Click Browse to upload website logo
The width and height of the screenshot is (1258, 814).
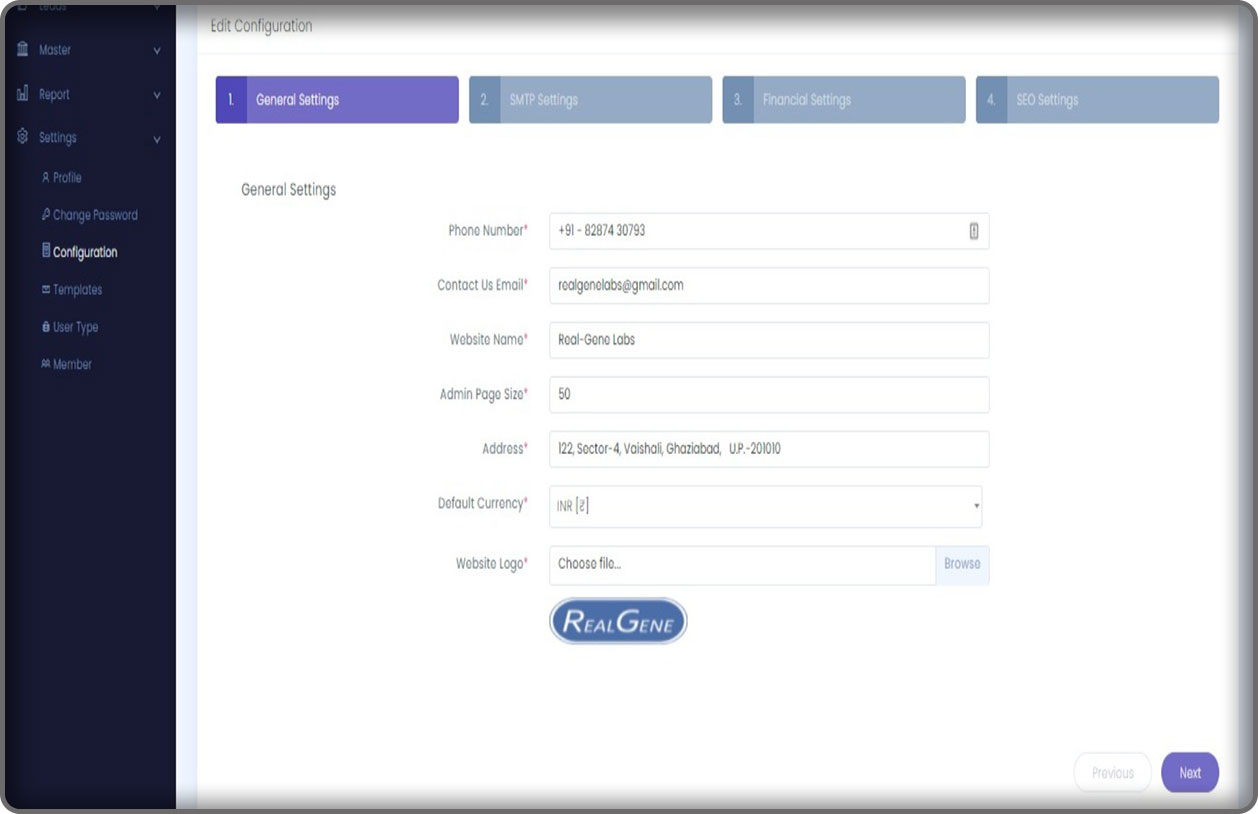pos(962,564)
